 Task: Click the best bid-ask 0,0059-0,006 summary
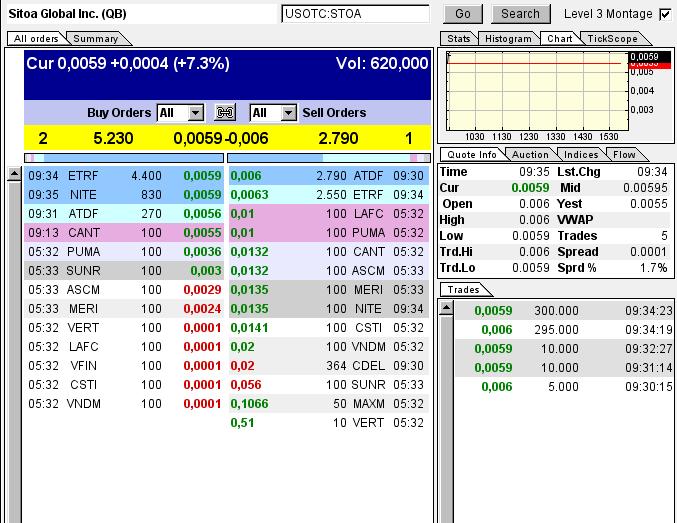point(221,139)
